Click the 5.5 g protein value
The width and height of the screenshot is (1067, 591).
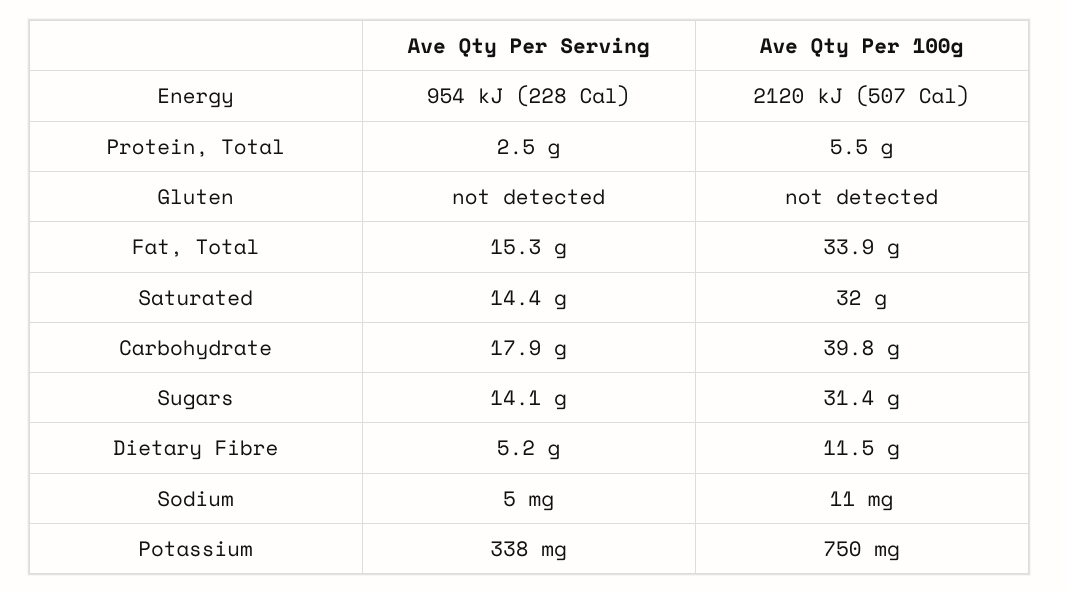861,147
